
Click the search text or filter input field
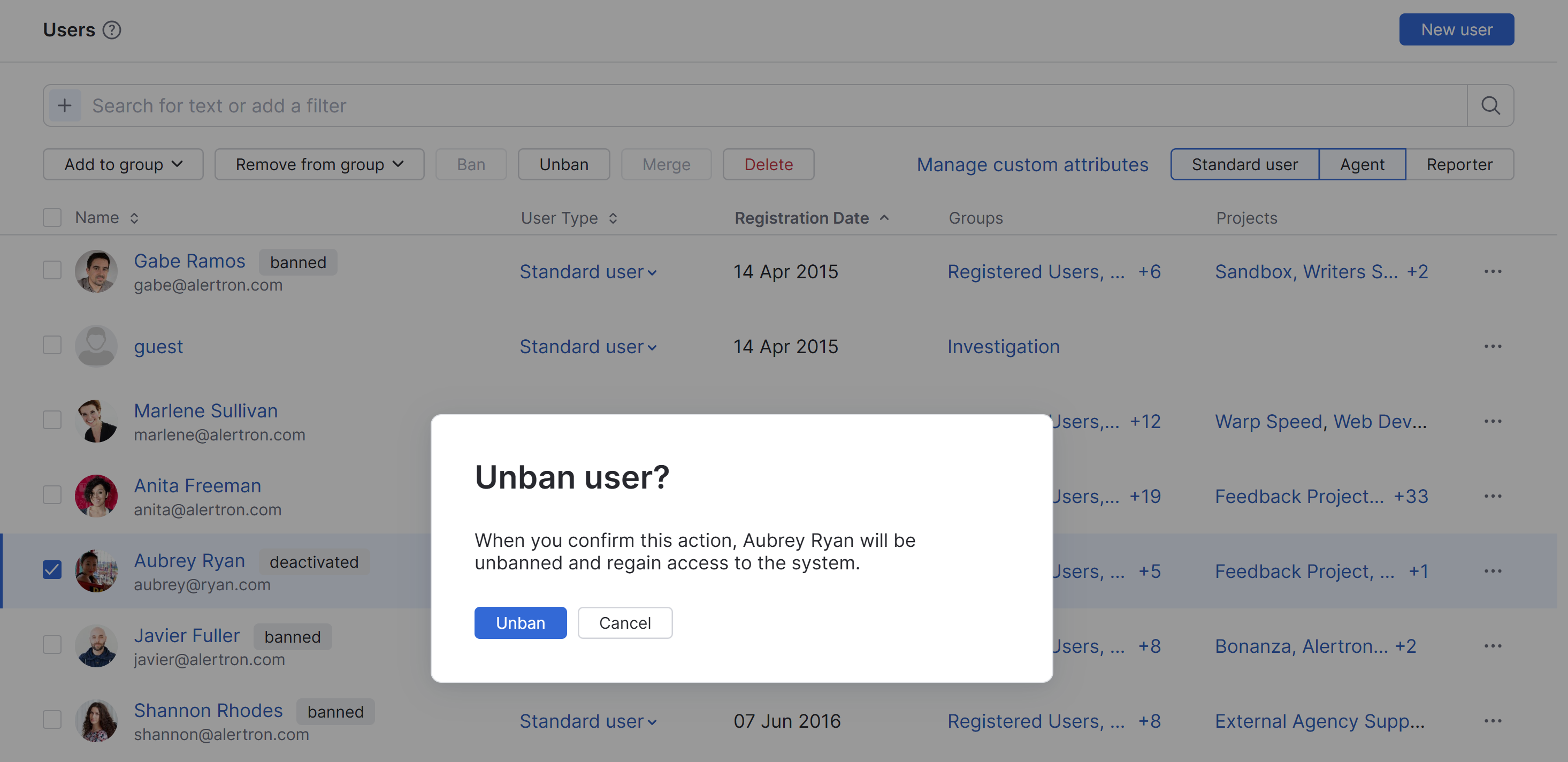(x=773, y=105)
